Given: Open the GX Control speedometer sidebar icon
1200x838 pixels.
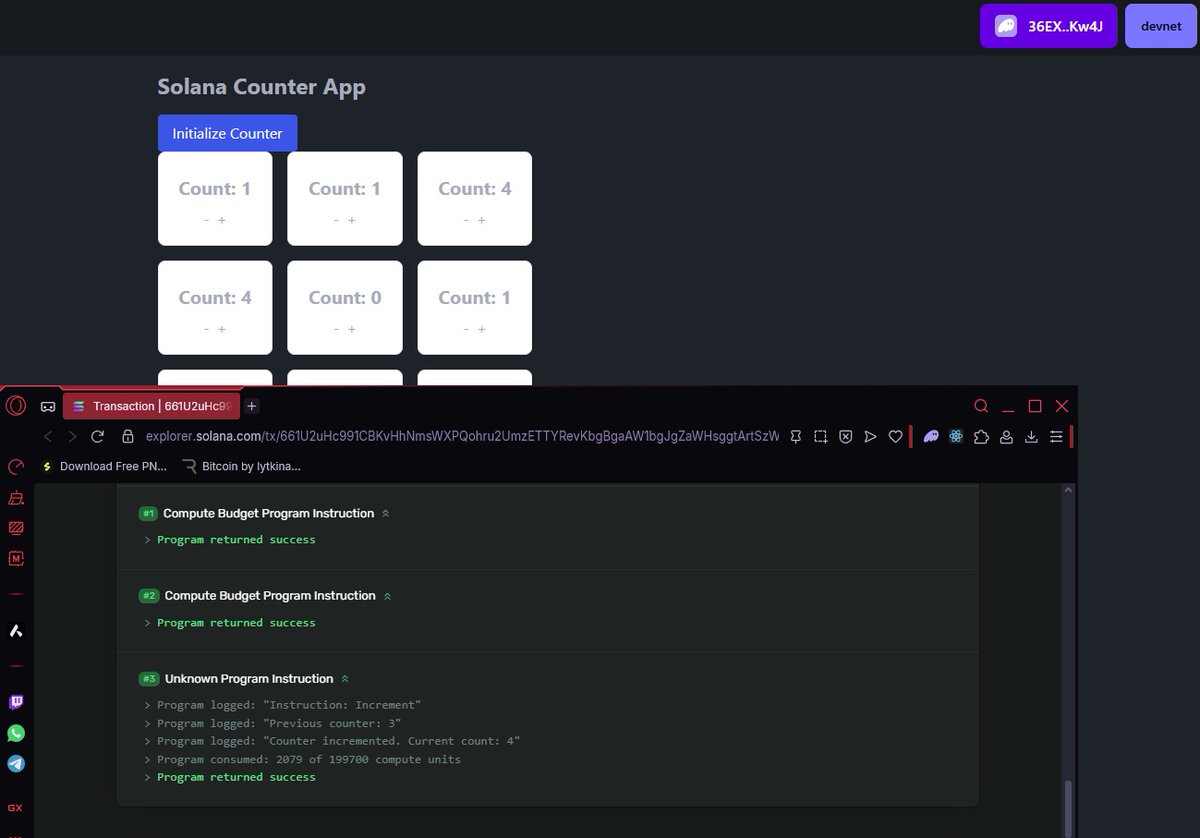Looking at the screenshot, I should (x=16, y=467).
